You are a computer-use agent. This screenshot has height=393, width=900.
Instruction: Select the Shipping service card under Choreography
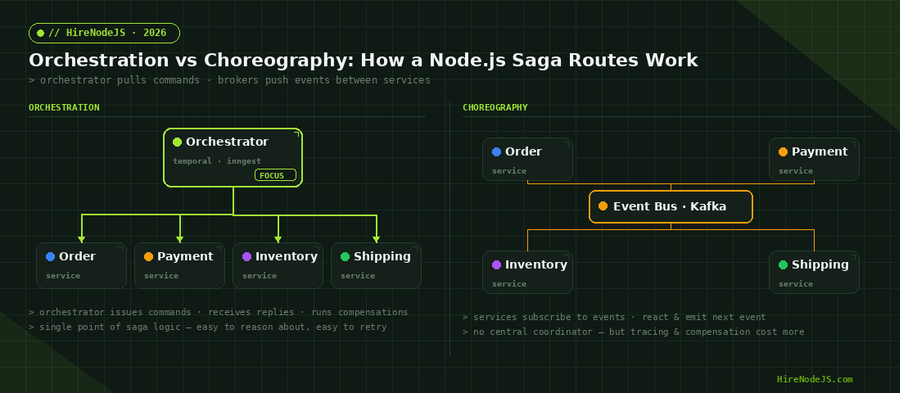coord(814,272)
